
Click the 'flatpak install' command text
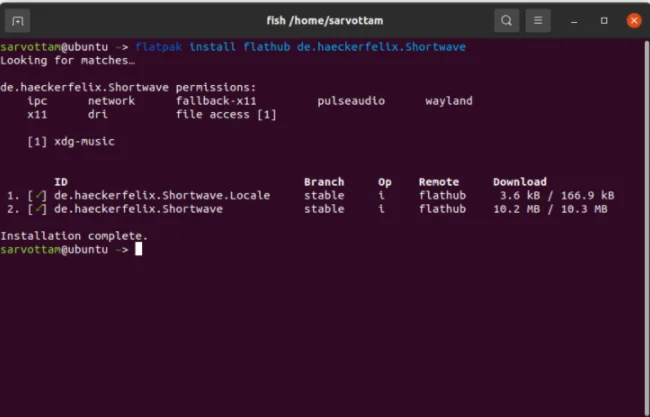[185, 47]
